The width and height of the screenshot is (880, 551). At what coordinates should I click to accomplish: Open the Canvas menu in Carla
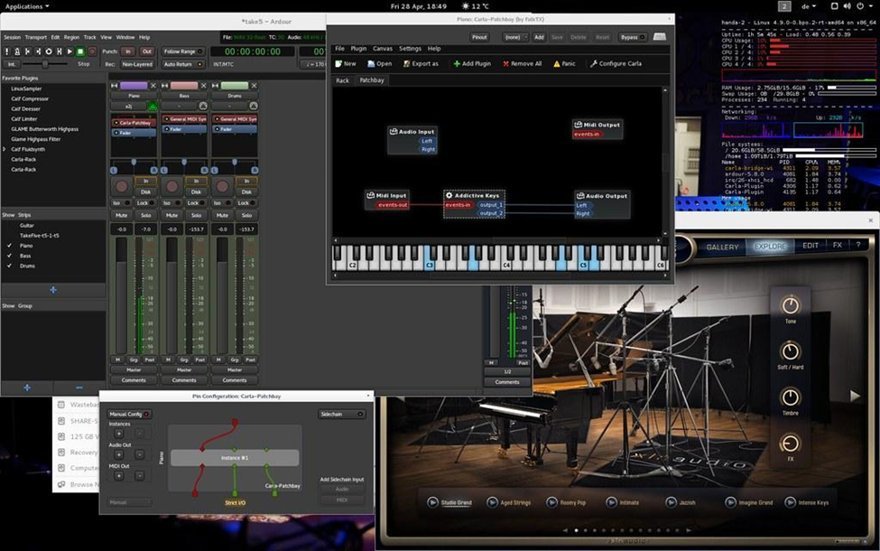[383, 49]
